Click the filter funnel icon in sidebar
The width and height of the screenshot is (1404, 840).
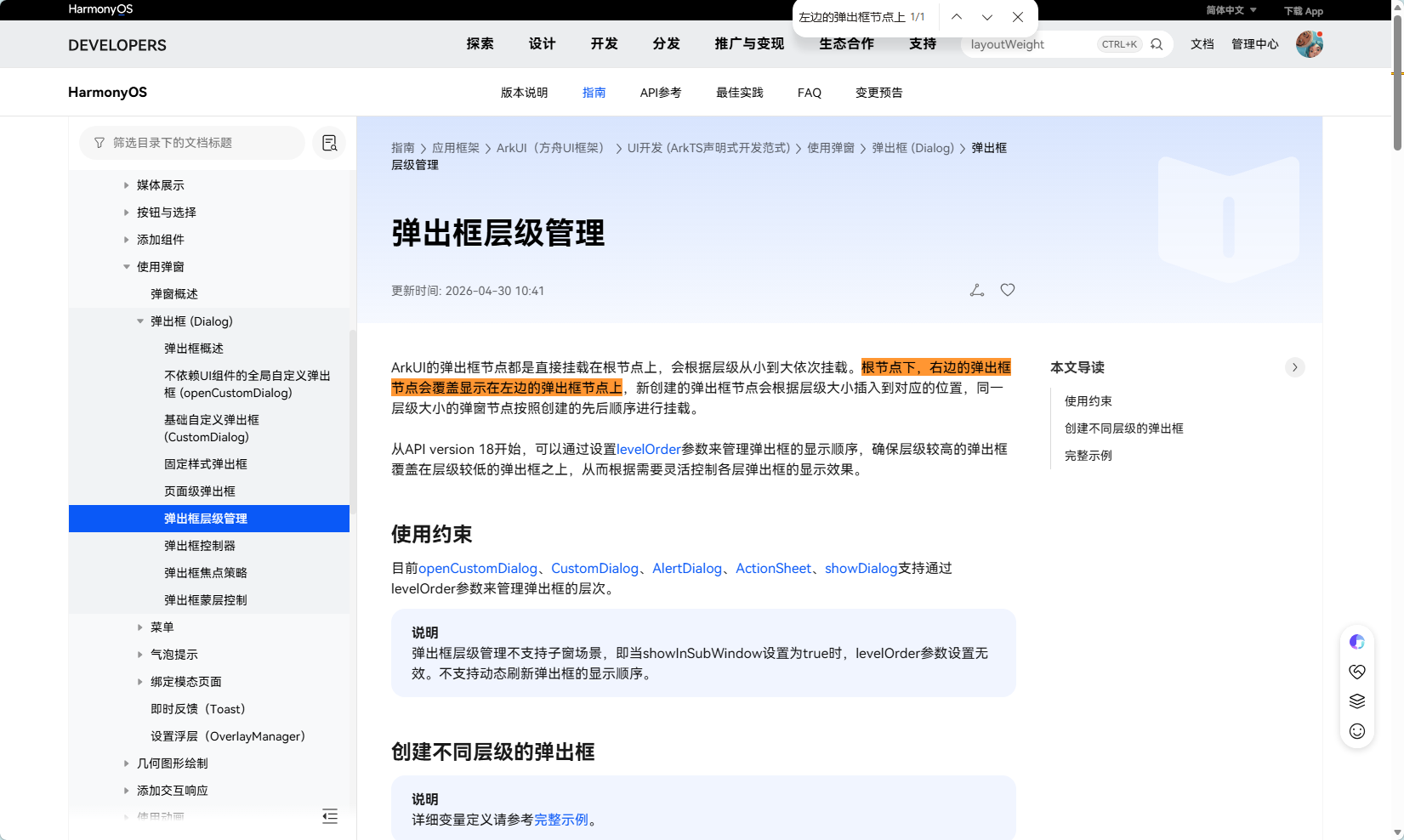click(x=99, y=143)
